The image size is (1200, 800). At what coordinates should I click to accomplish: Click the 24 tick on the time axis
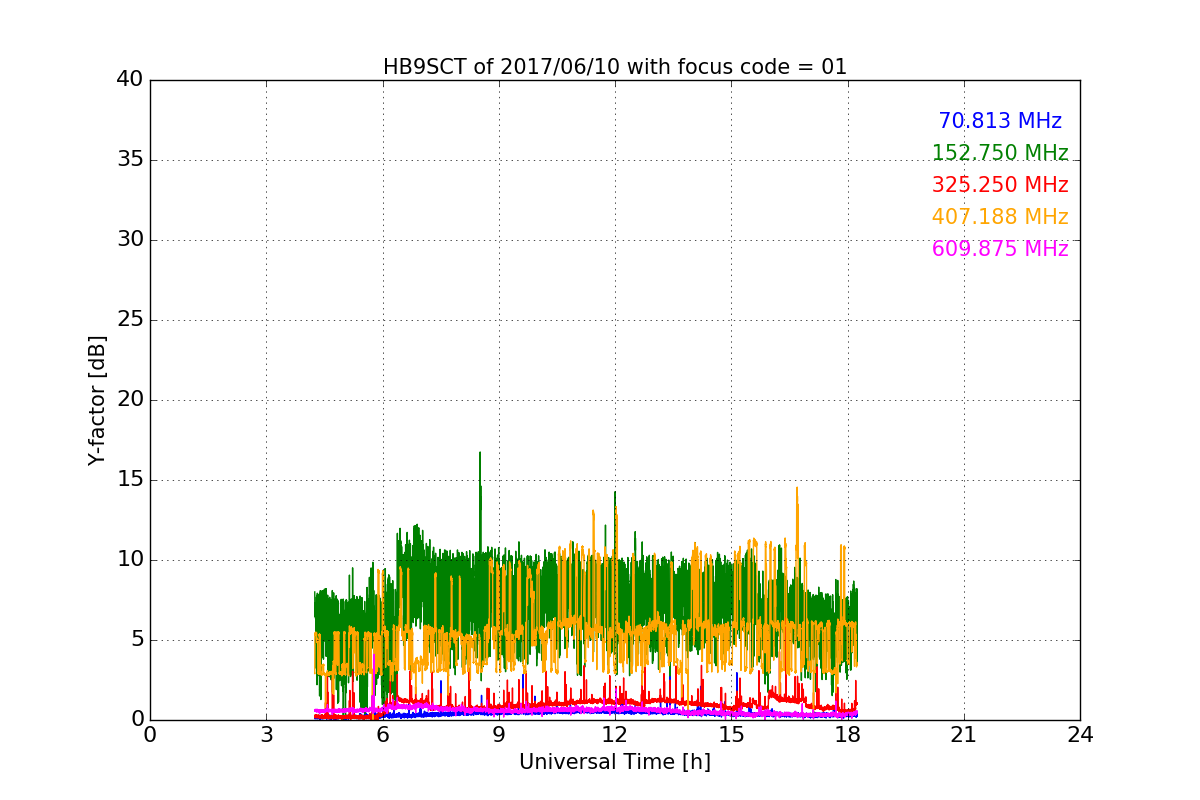pyautogui.click(x=1080, y=735)
